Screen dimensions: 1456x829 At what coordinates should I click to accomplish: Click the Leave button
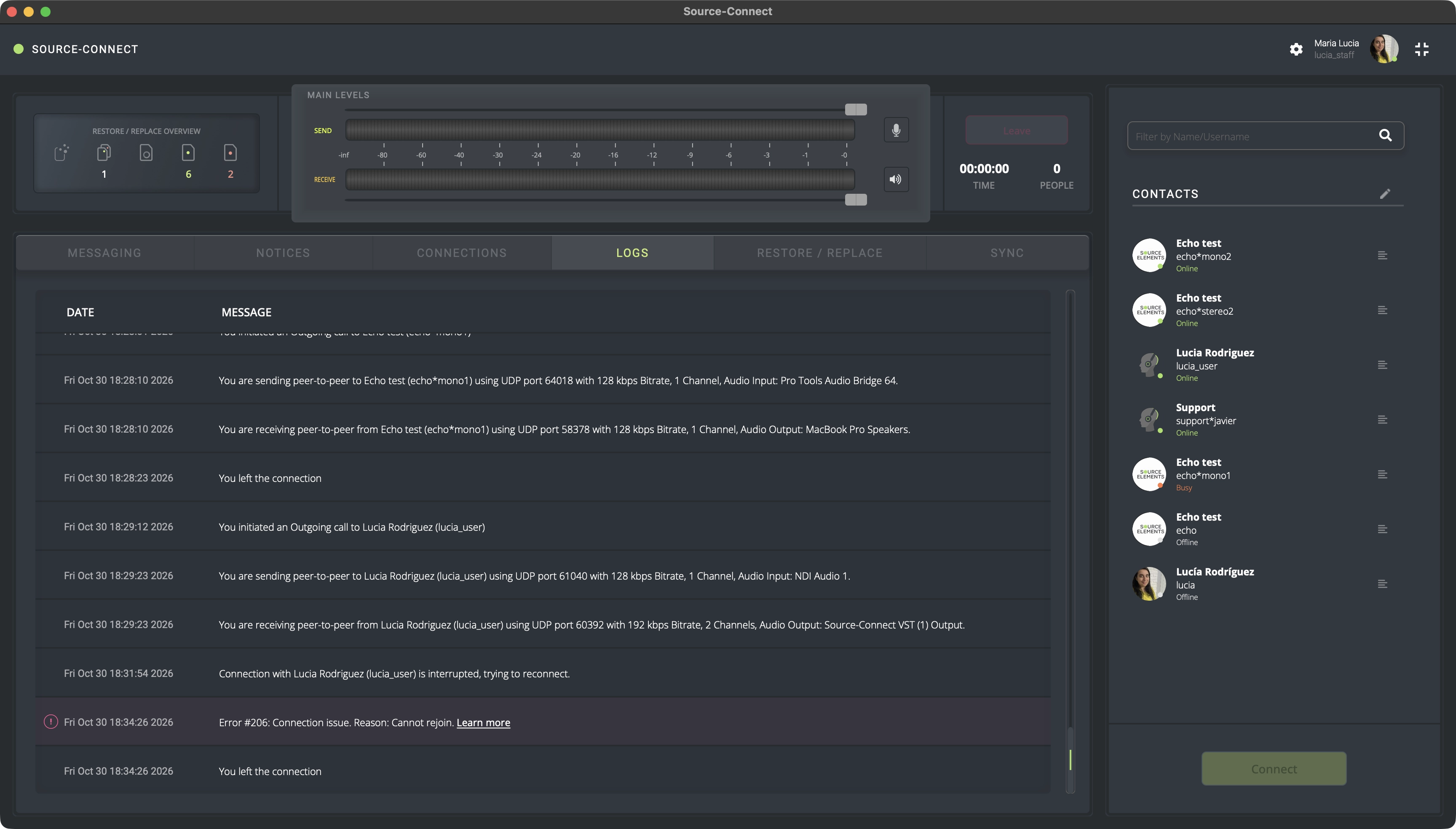click(1017, 131)
